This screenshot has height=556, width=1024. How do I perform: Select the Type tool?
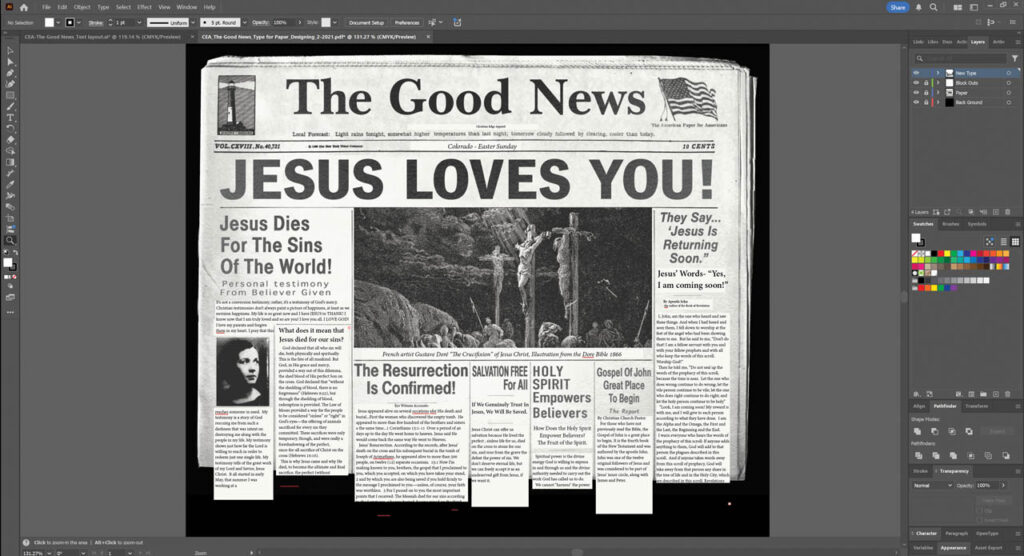(10, 118)
